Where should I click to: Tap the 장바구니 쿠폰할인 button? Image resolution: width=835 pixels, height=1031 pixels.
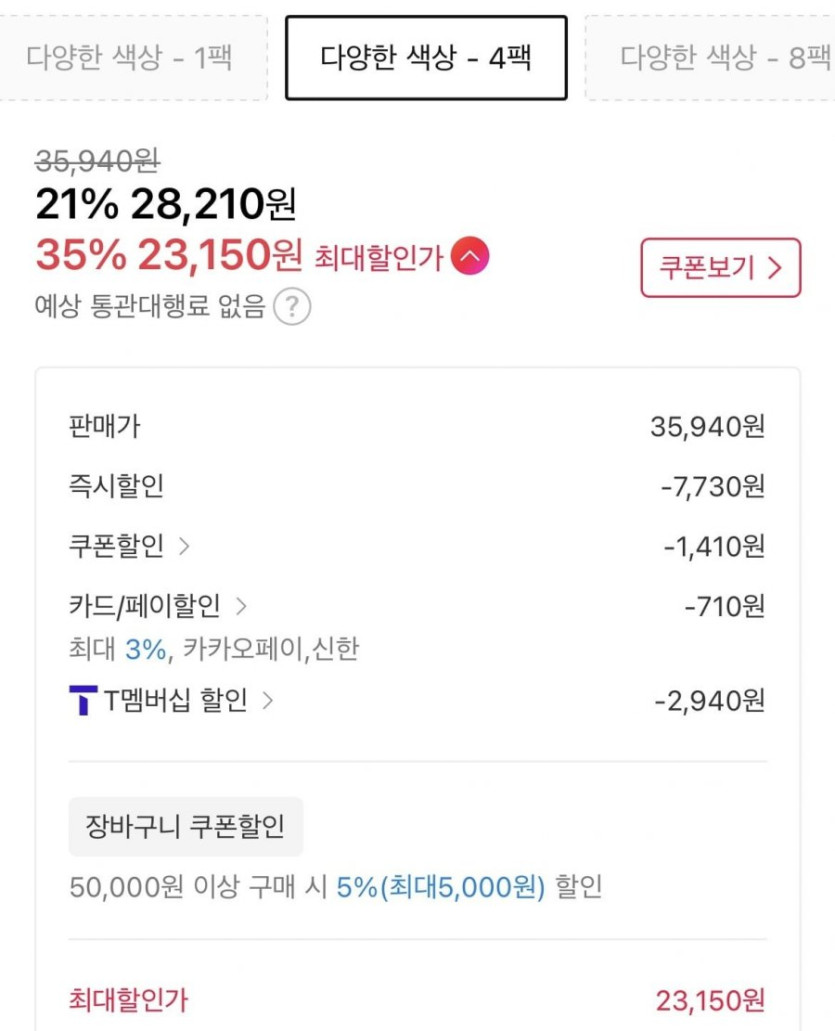tap(185, 827)
